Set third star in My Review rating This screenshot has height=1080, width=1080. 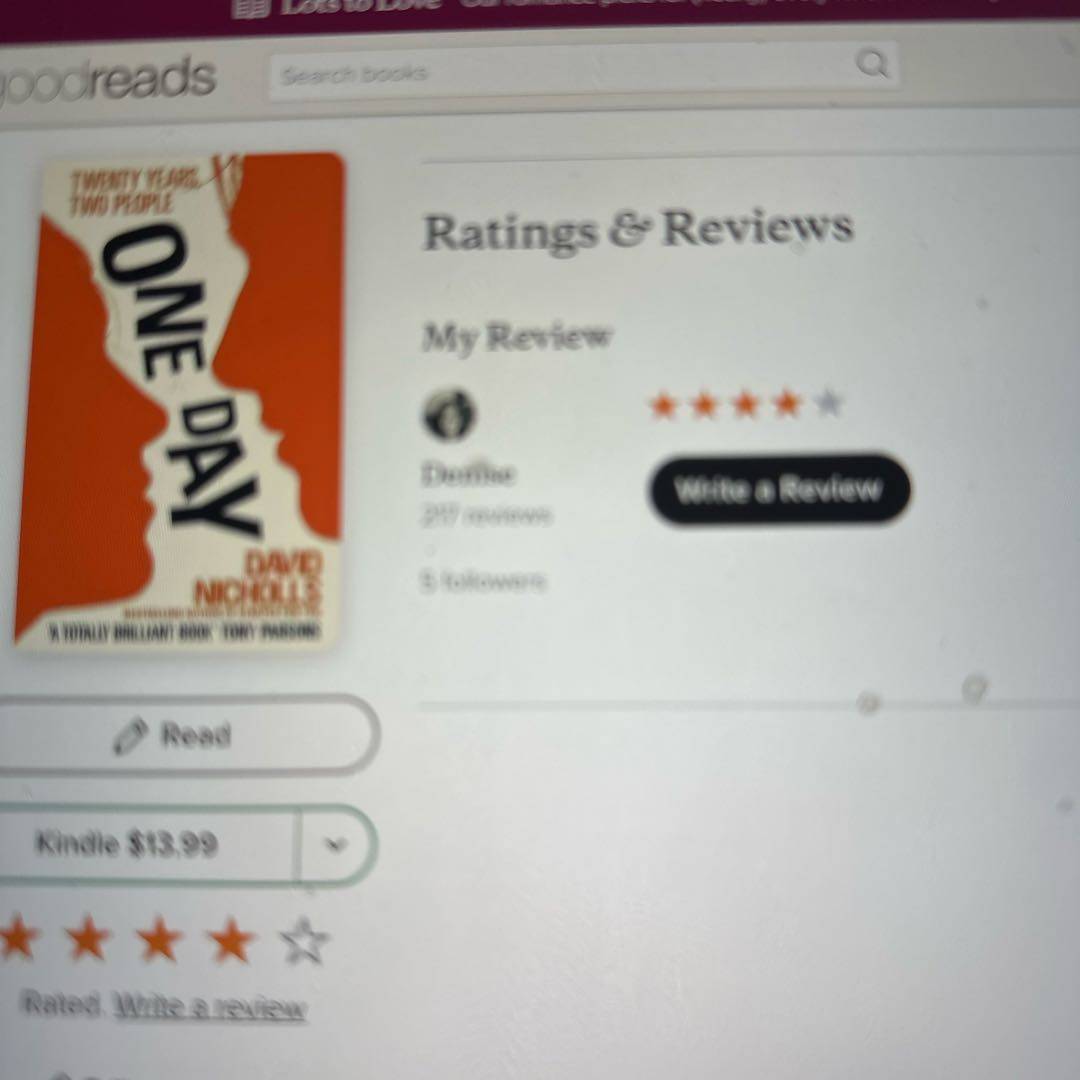coord(746,404)
